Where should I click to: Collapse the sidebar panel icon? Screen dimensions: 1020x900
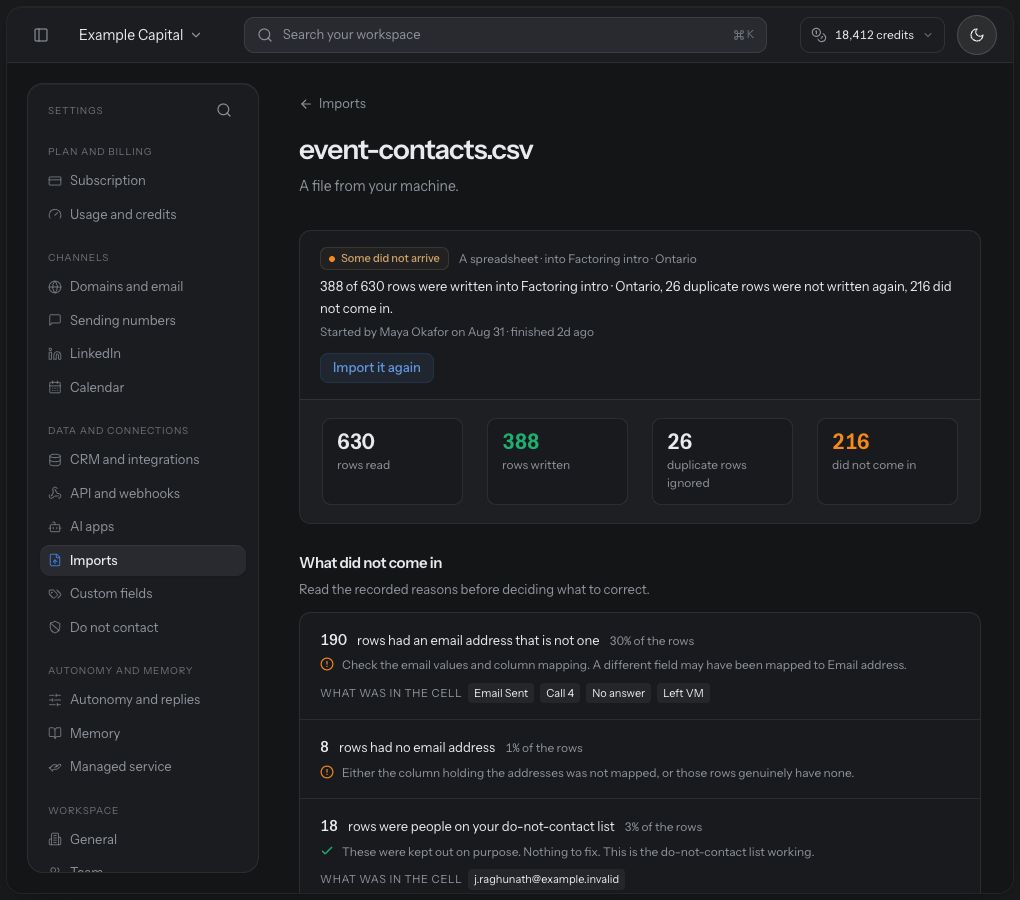41,34
